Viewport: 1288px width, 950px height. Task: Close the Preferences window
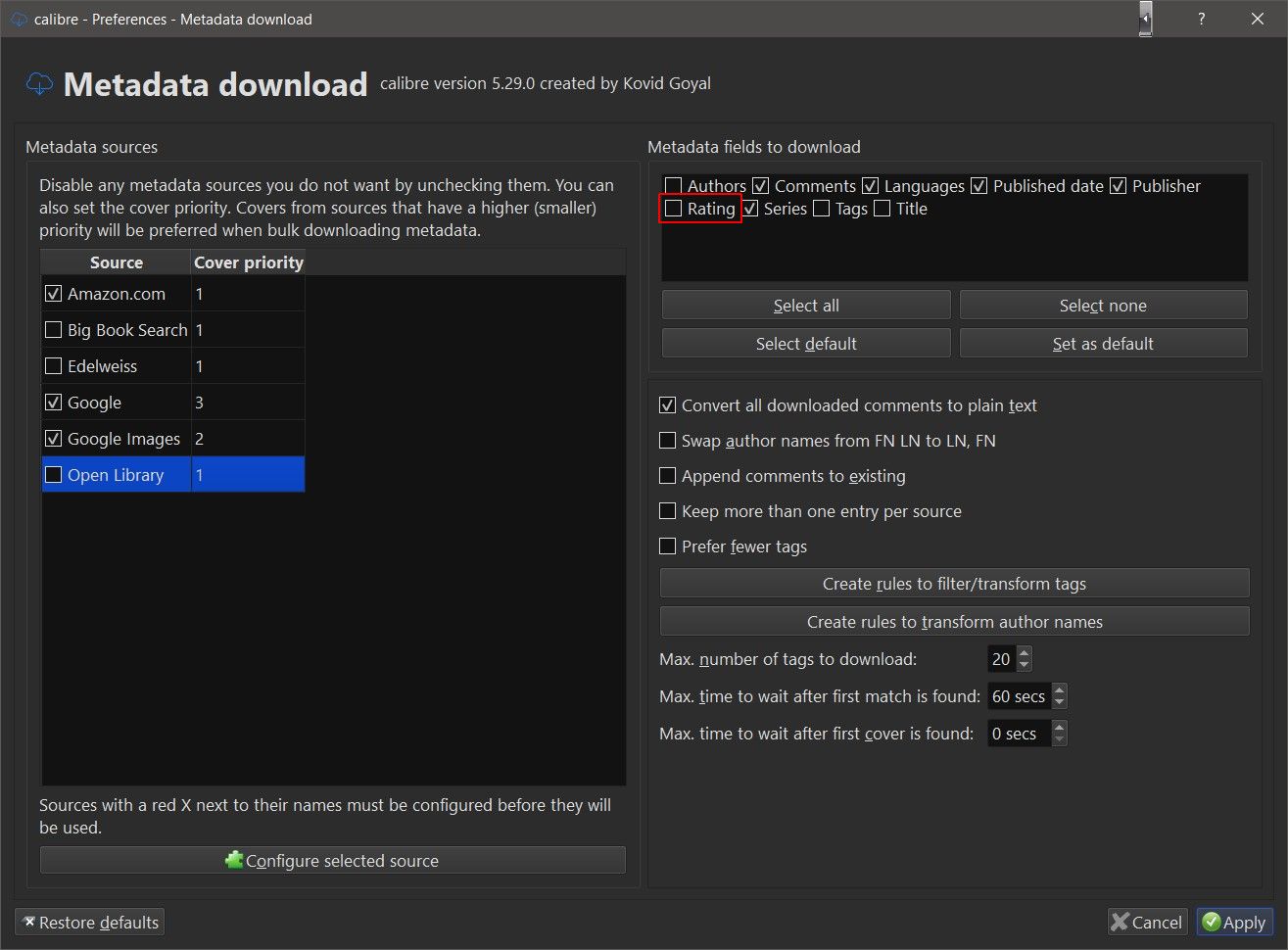coord(1258,19)
